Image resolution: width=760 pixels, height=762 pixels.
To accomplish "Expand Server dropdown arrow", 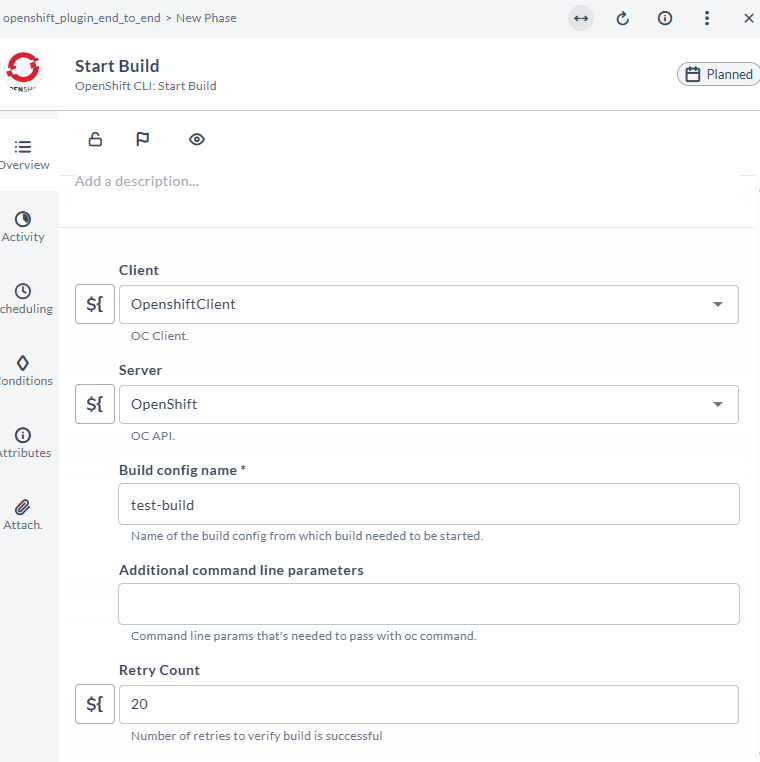I will [x=717, y=404].
